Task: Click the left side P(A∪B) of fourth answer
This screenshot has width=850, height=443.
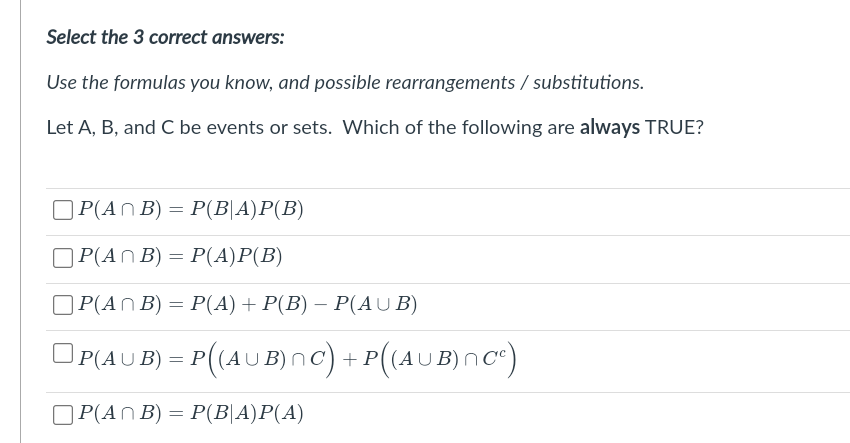Action: pyautogui.click(x=120, y=358)
